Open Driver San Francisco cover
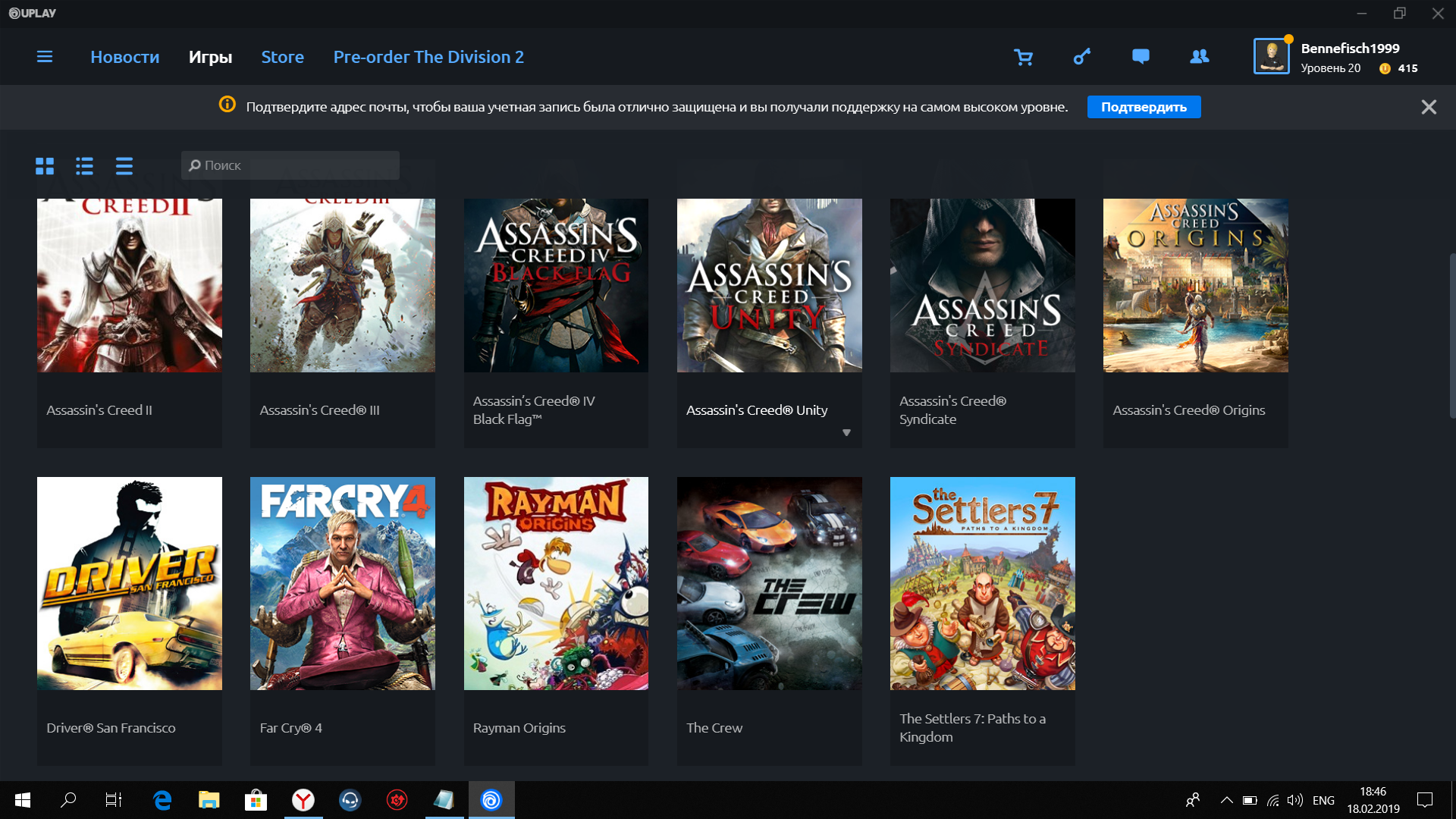 [x=130, y=583]
